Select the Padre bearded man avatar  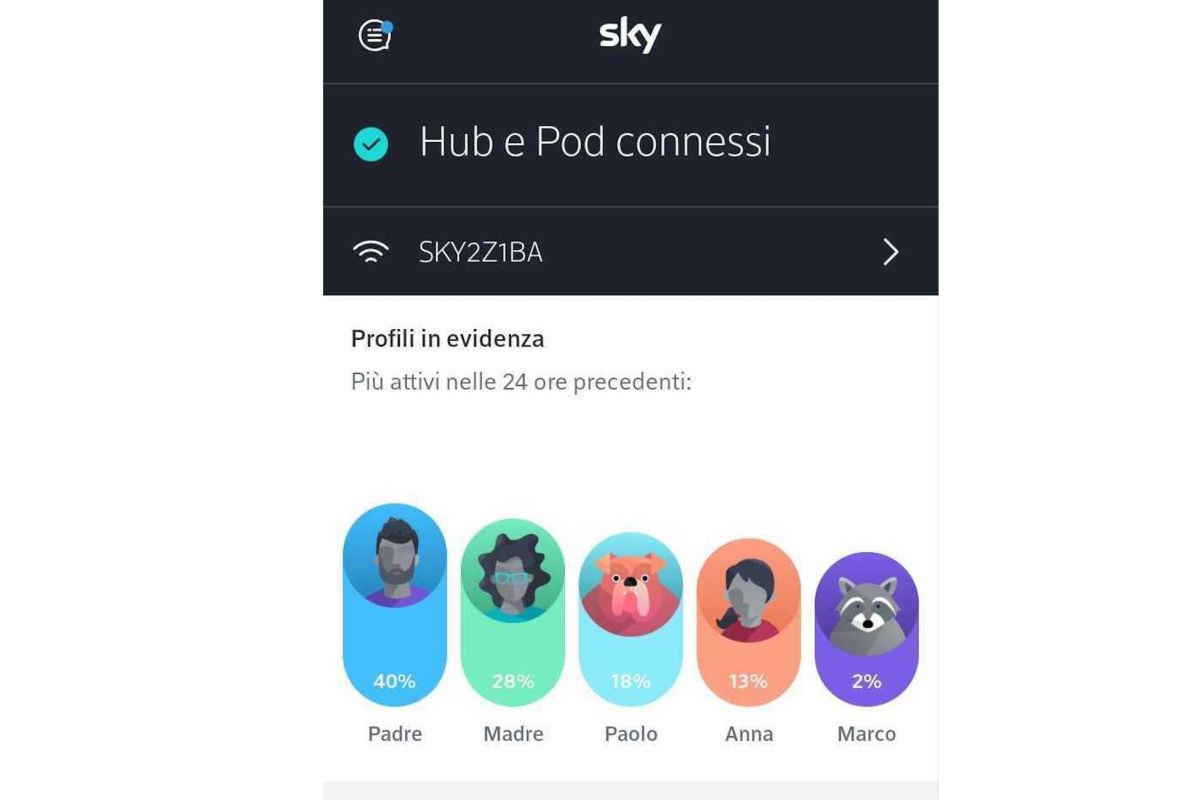[394, 556]
